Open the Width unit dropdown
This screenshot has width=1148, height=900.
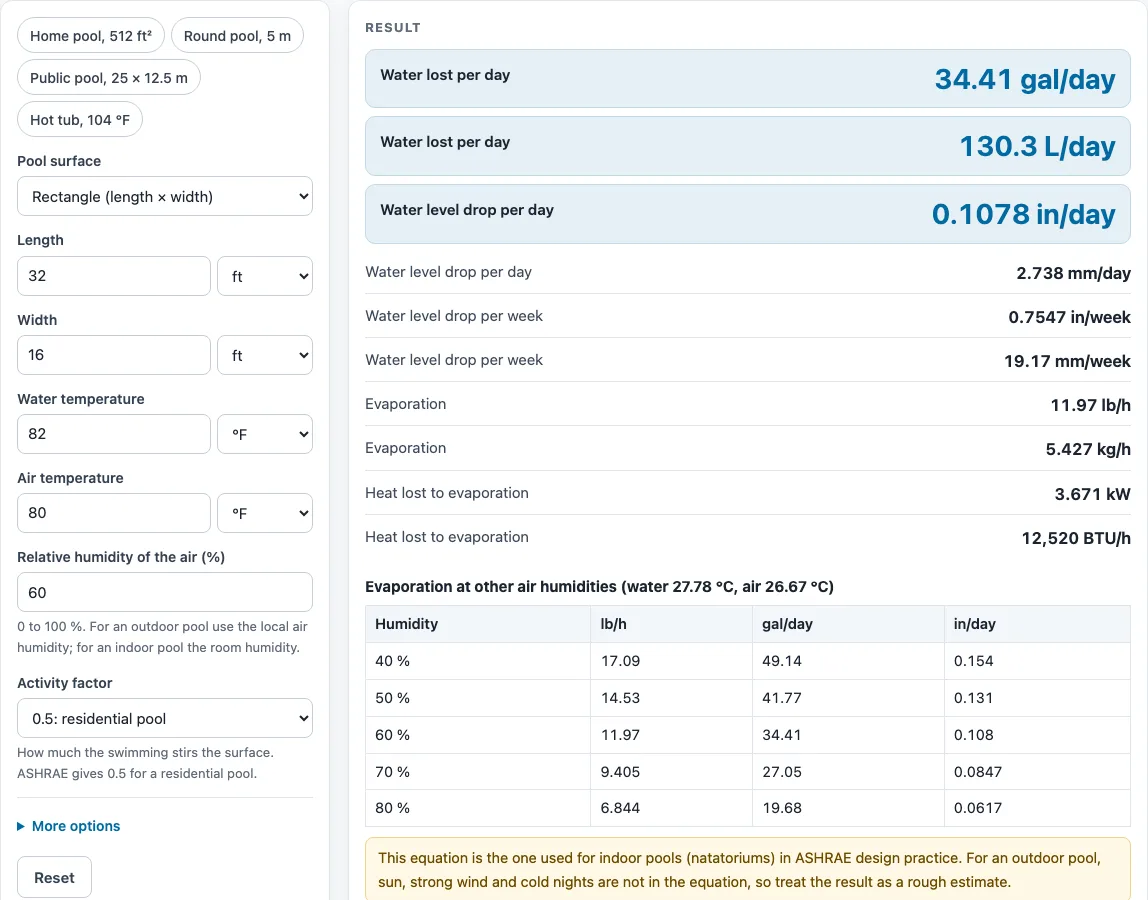click(x=265, y=355)
